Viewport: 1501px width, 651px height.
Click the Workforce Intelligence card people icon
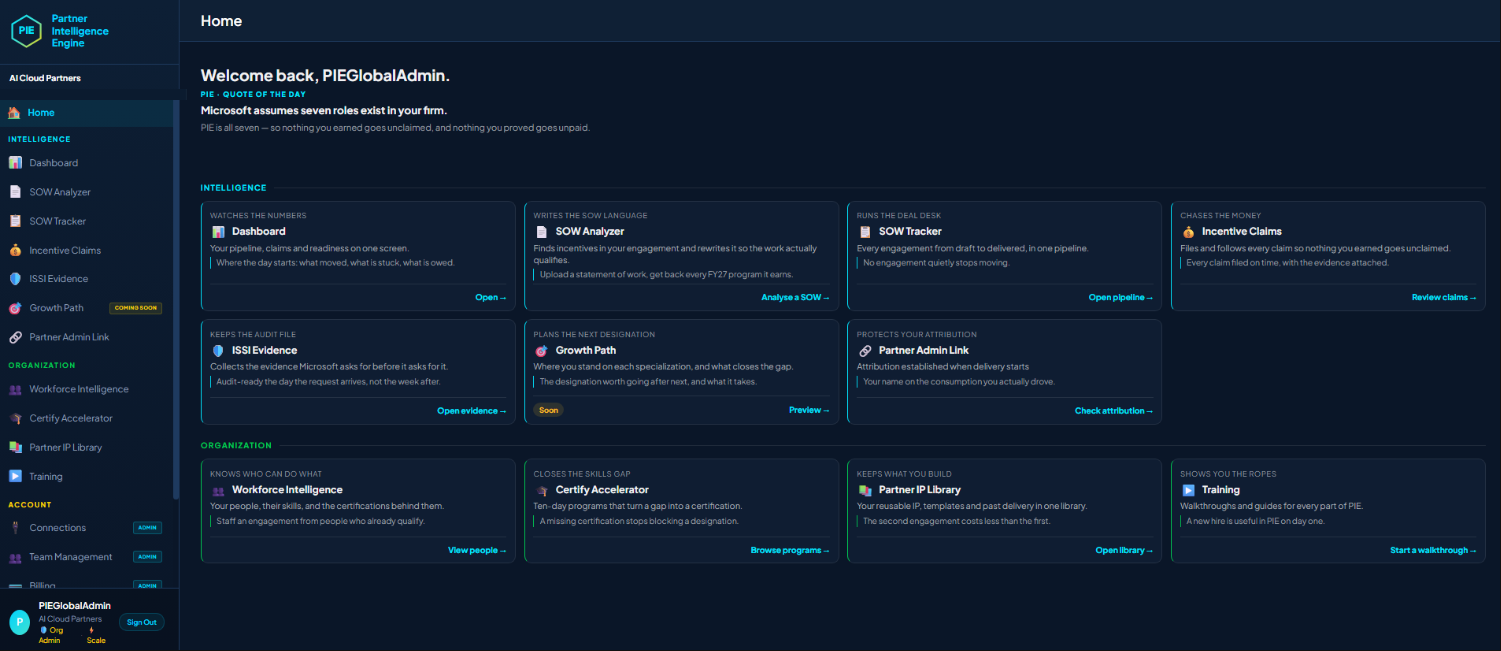218,491
